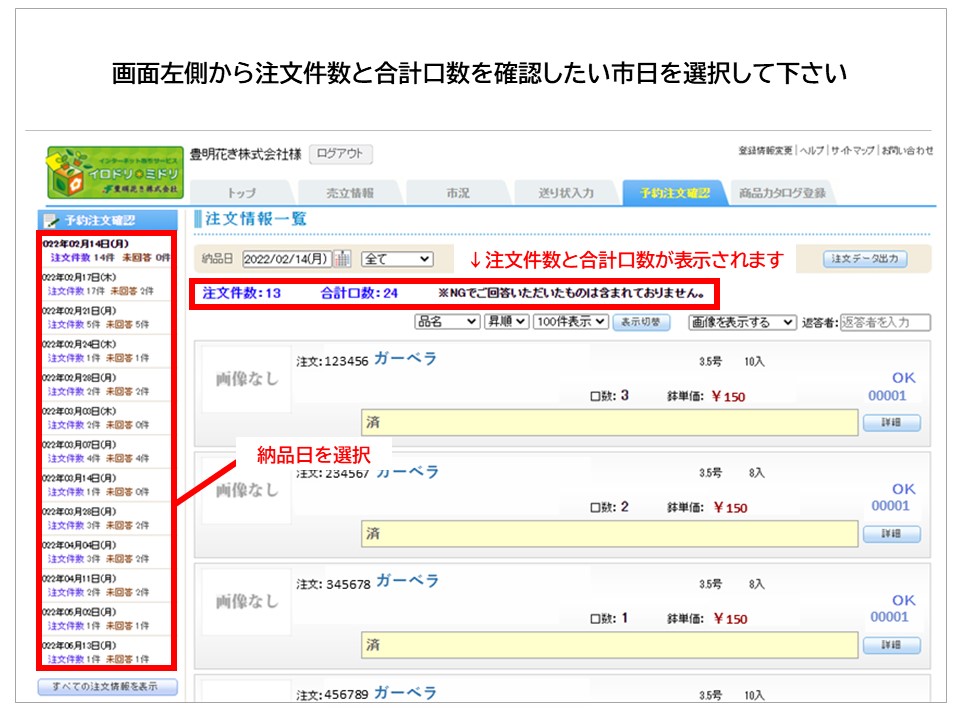This screenshot has width=960, height=720.
Task: Click 詳細 button for order 123456
Action: 891,423
